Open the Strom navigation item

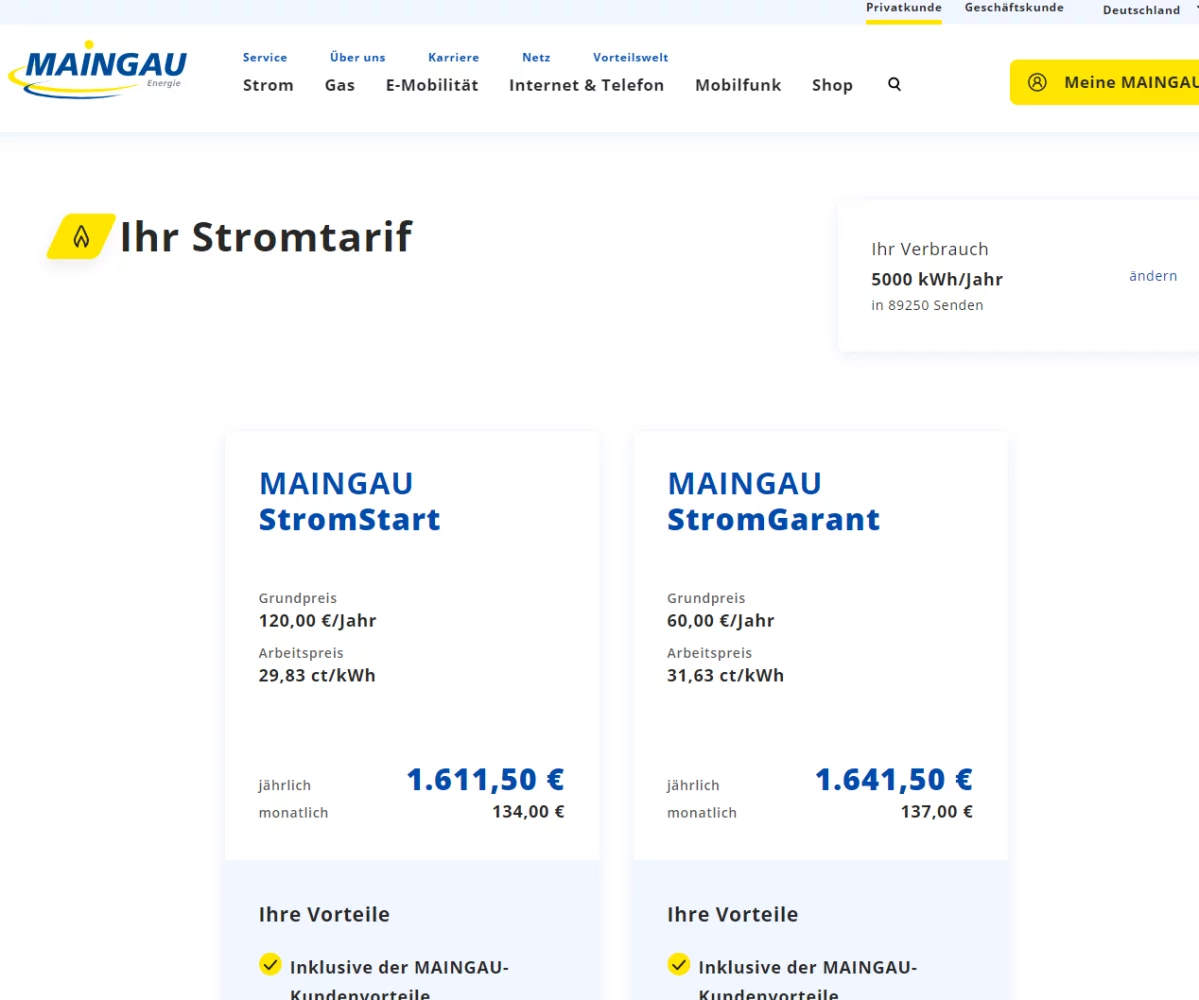(x=268, y=85)
